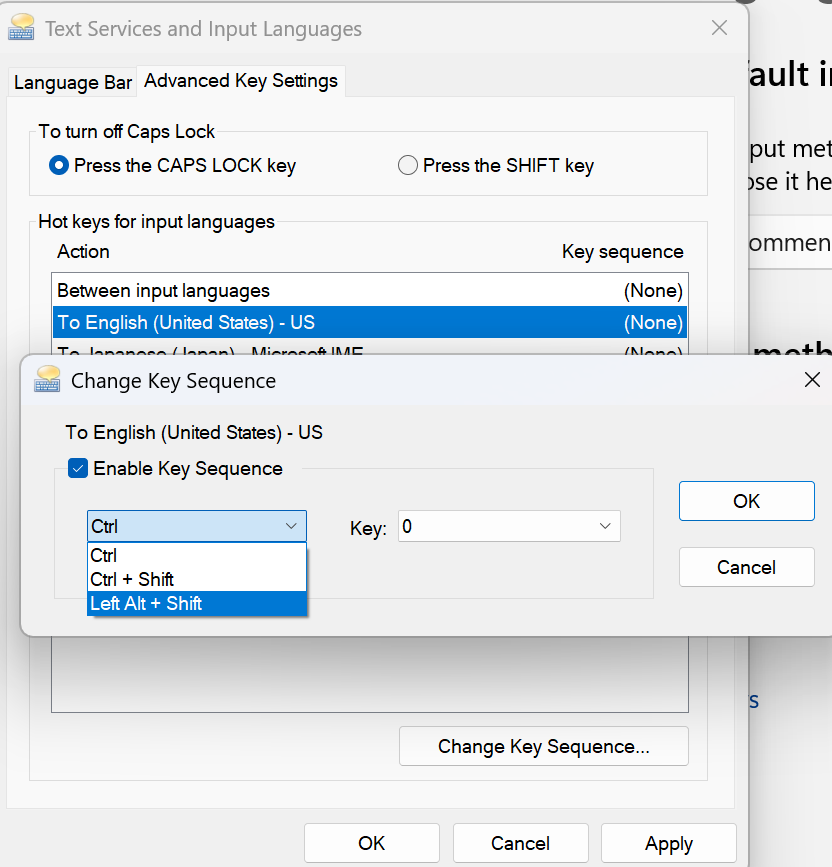
Task: Choose Ctrl + Shift in the dropdown list
Action: coord(197,579)
